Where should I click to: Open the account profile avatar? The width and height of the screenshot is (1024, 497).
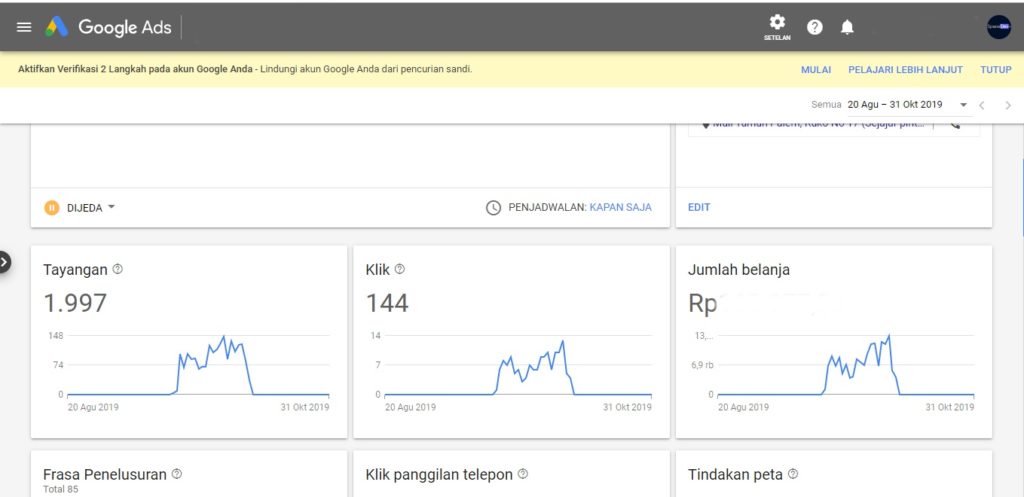pyautogui.click(x=999, y=27)
